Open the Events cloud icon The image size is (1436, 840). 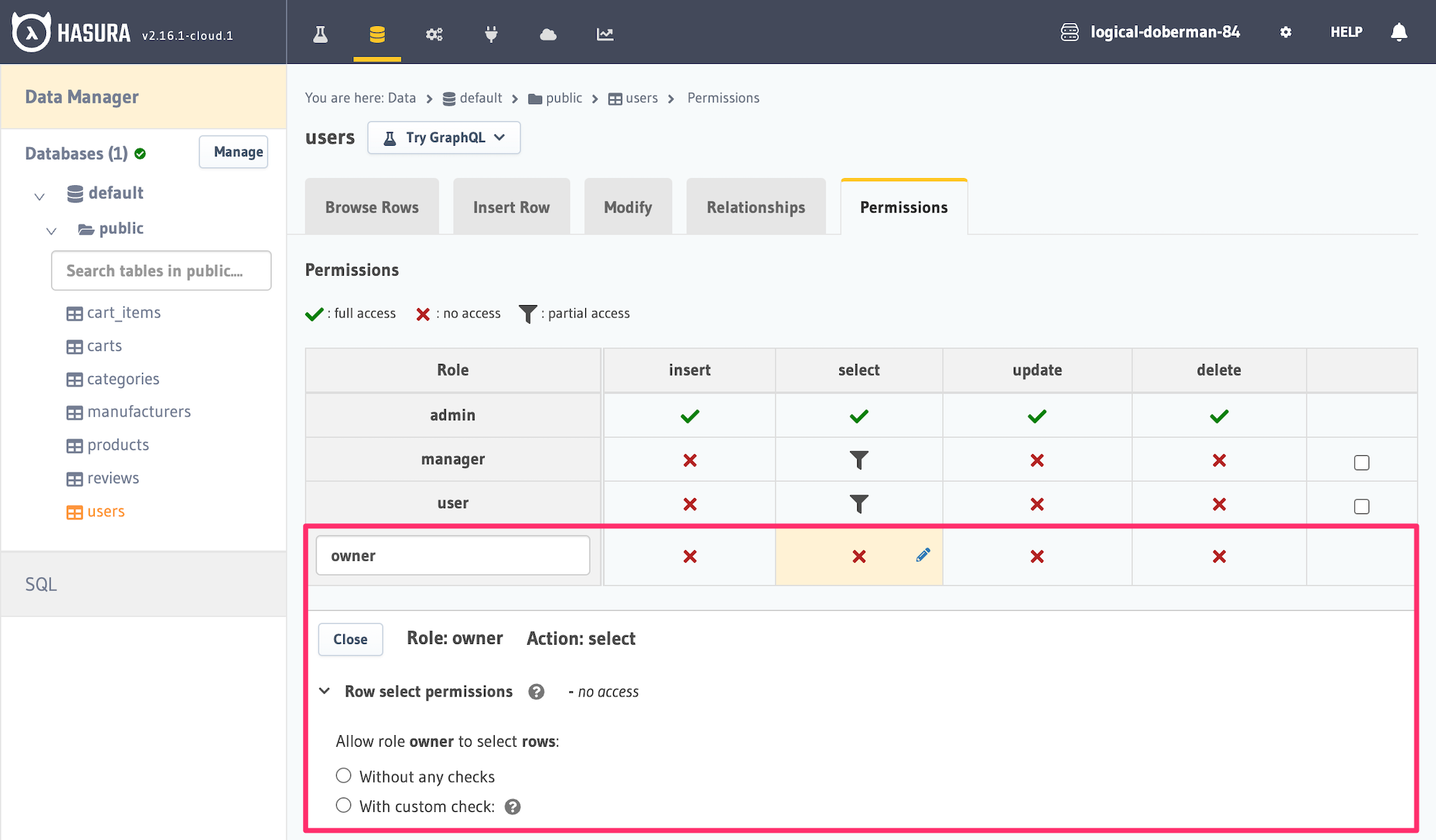coord(548,34)
